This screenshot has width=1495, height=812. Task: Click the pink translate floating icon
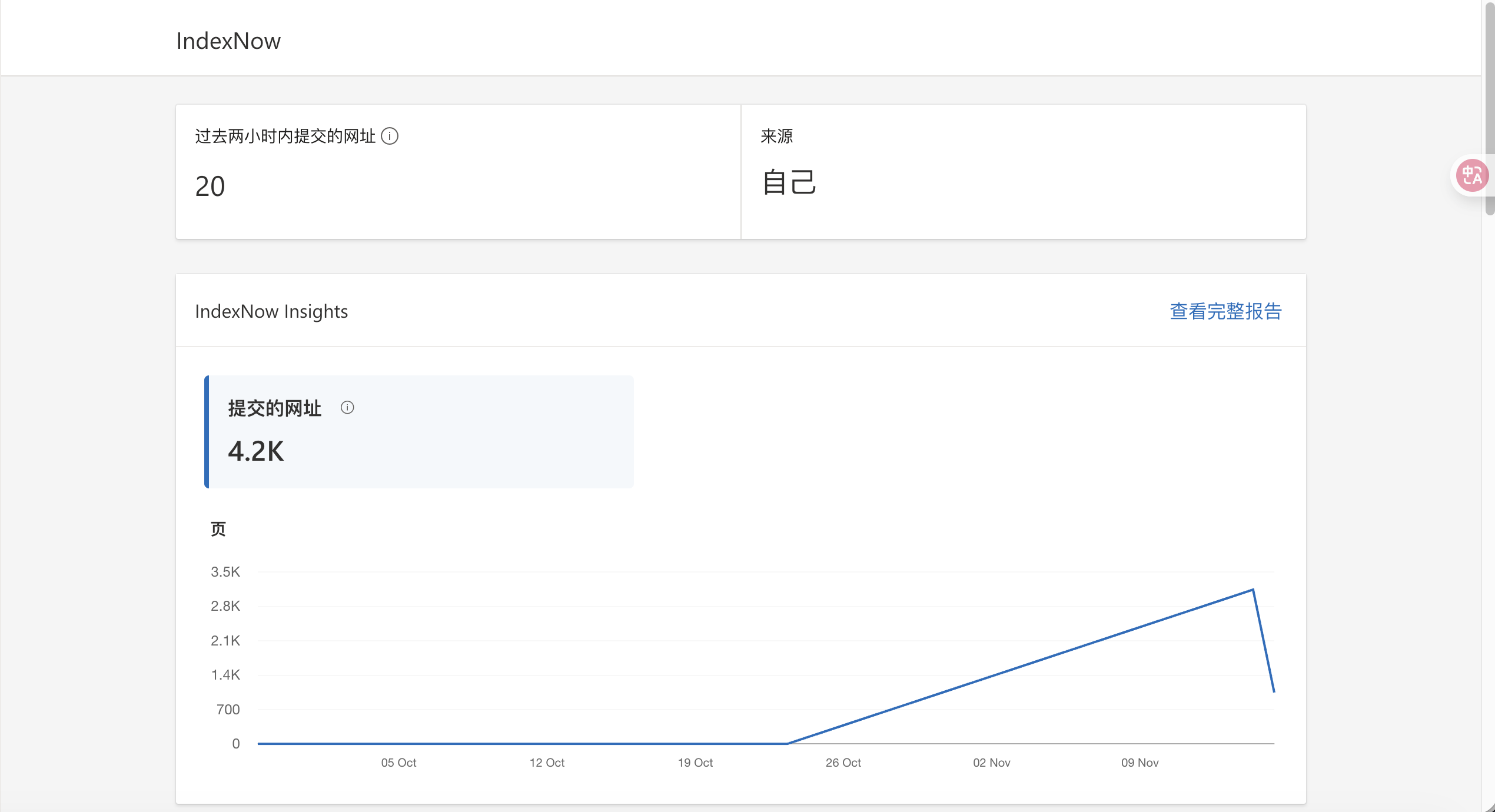pyautogui.click(x=1471, y=175)
